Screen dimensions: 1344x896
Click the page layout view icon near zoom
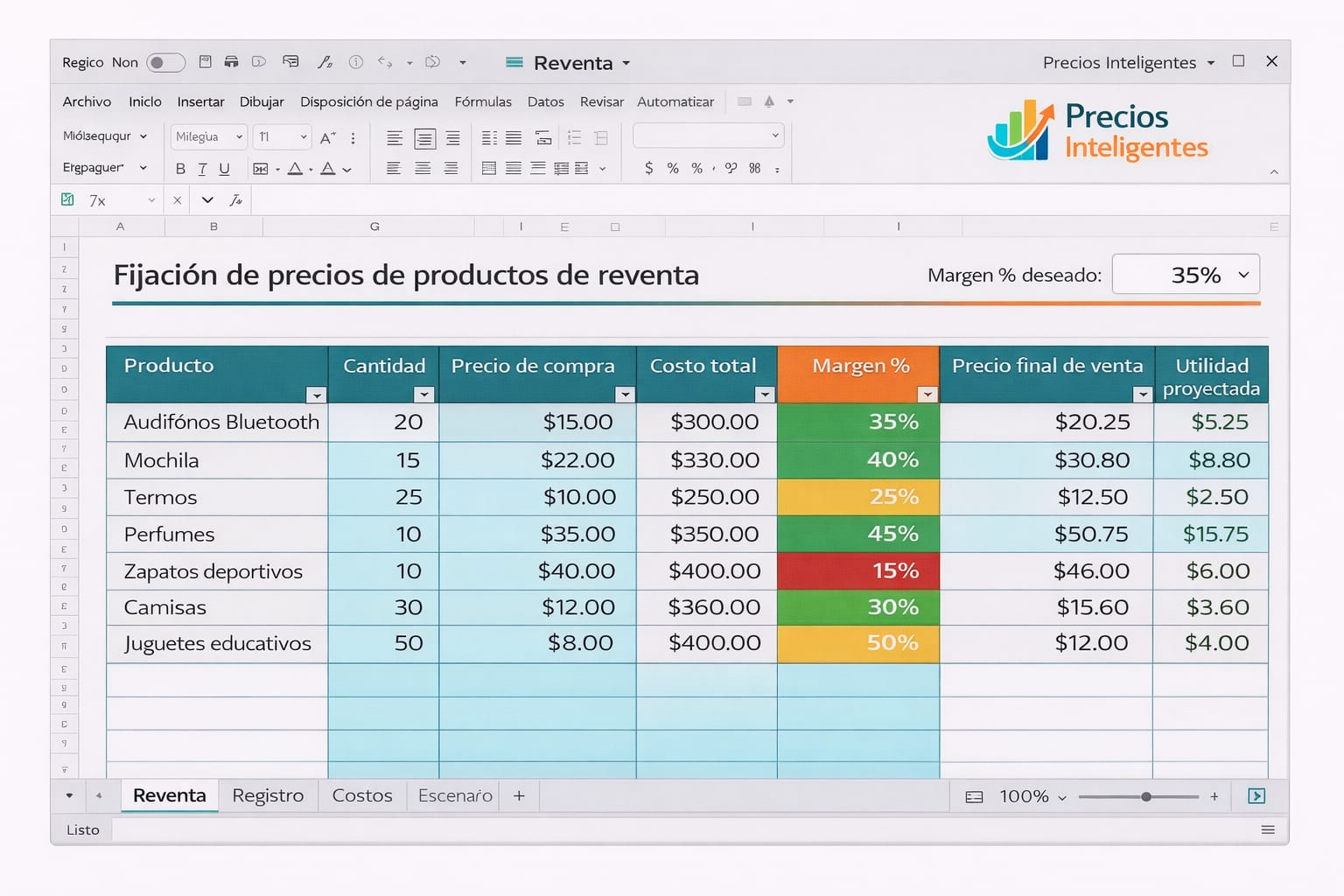(x=974, y=796)
